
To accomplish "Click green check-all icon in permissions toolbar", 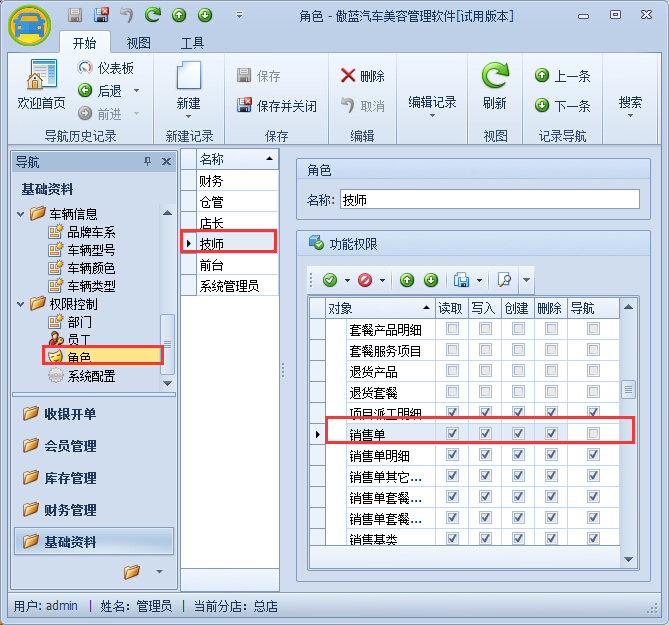I will pyautogui.click(x=330, y=280).
